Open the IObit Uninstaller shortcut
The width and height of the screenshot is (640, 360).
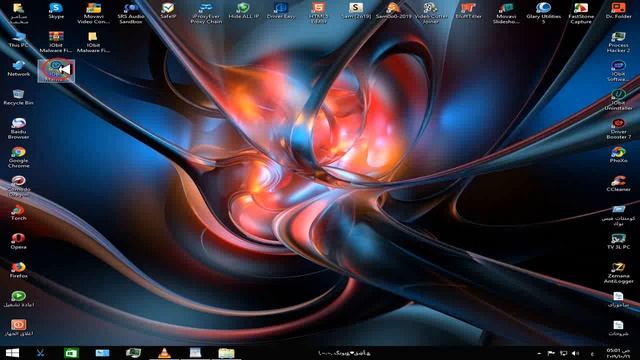click(618, 100)
